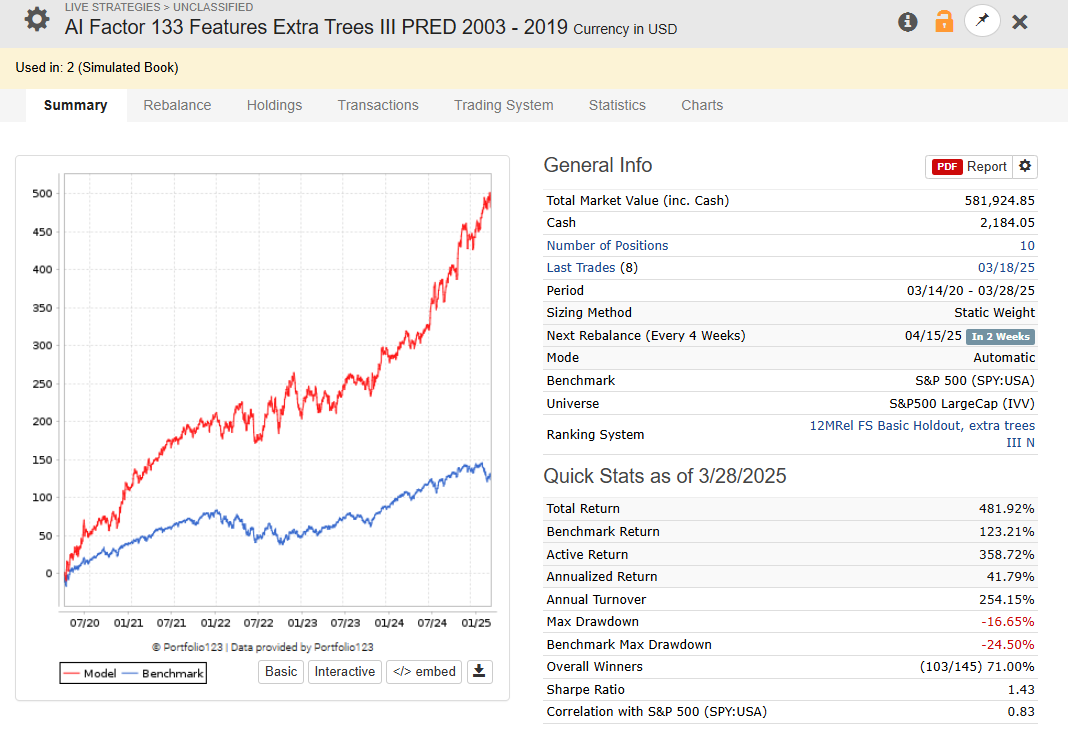Image resolution: width=1068 pixels, height=731 pixels.
Task: Click the LIVE STRATEGIES breadcrumb
Action: pos(112,7)
